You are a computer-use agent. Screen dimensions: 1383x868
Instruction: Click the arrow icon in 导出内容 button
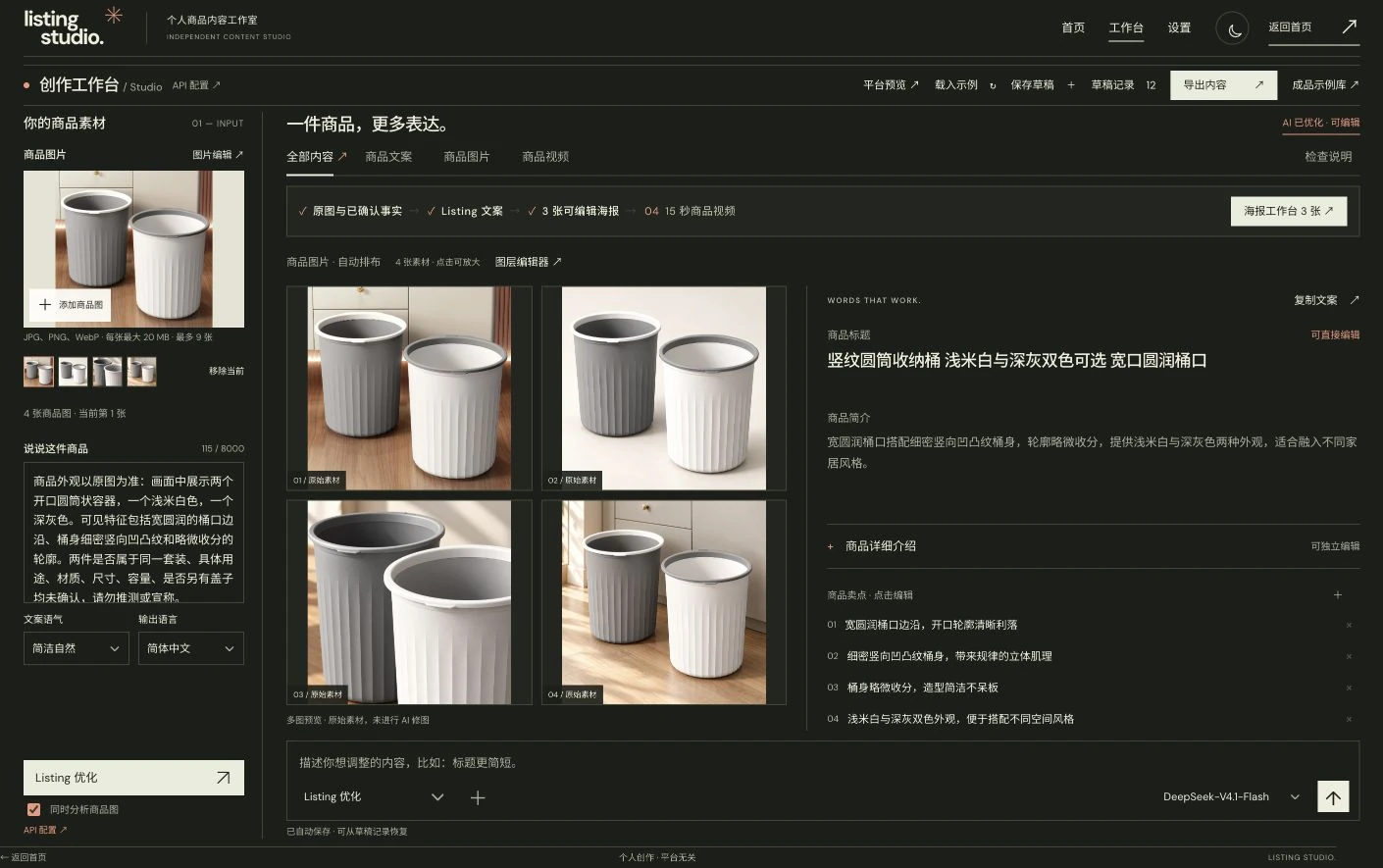[x=1259, y=85]
